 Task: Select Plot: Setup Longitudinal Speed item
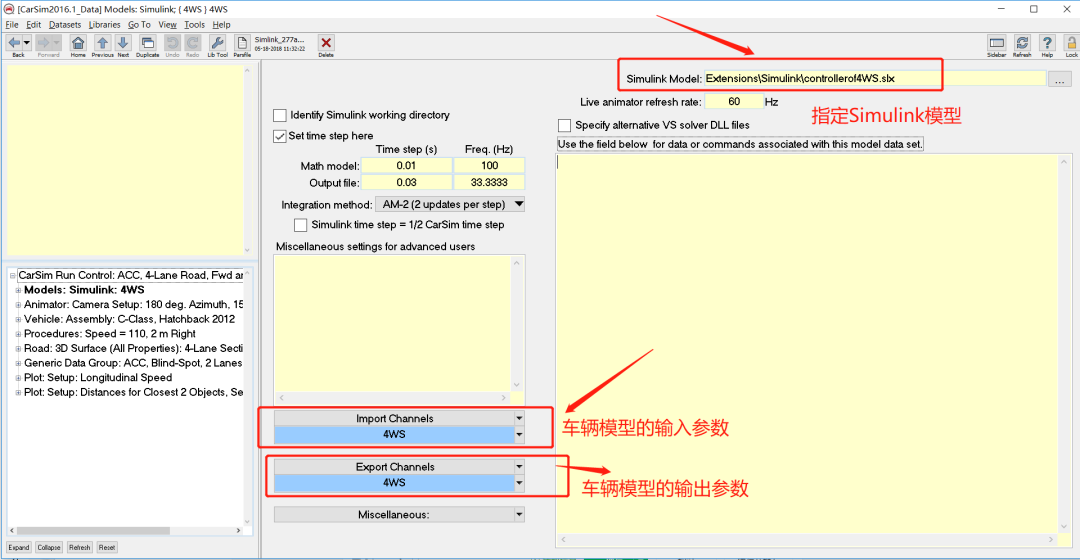tap(98, 377)
